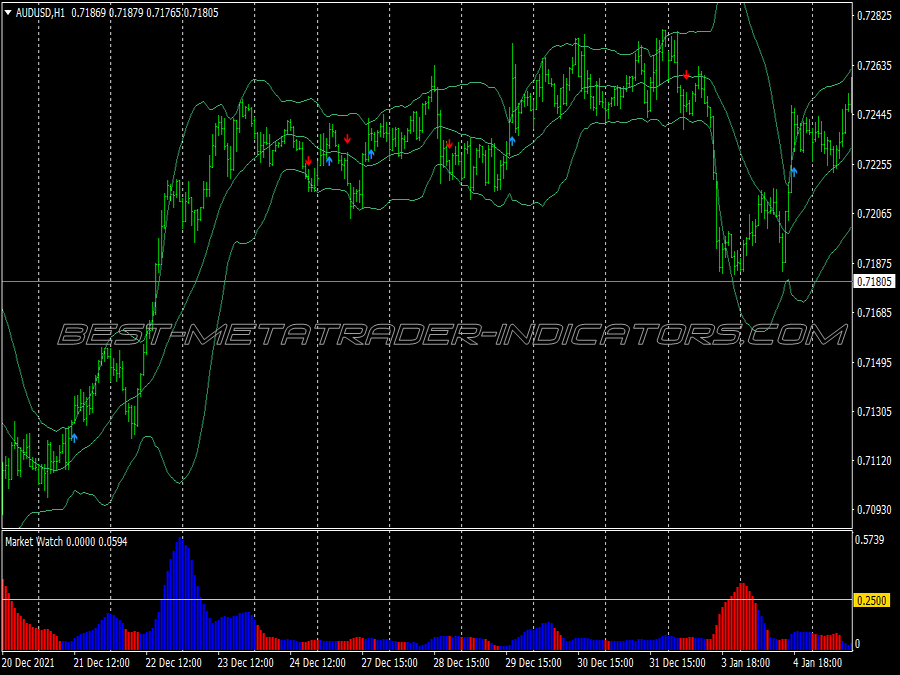Select the red sell arrow just before 28 Dec 15:00
The width and height of the screenshot is (900, 675).
tap(449, 144)
